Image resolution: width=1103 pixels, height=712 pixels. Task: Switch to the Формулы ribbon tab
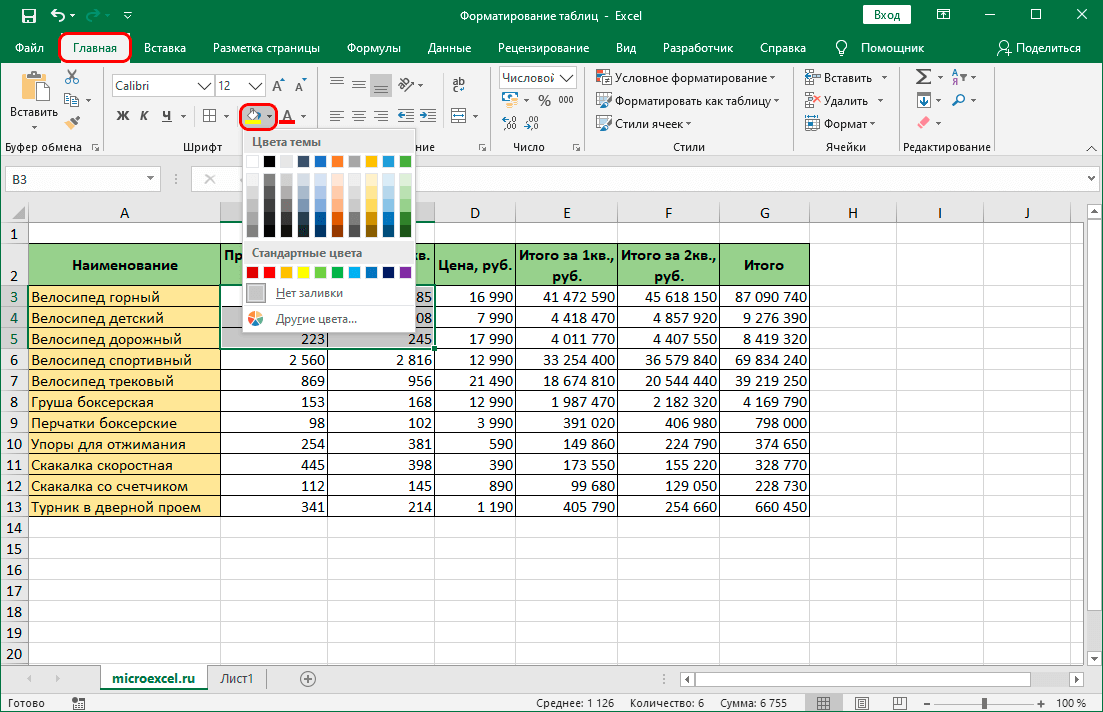[x=373, y=48]
